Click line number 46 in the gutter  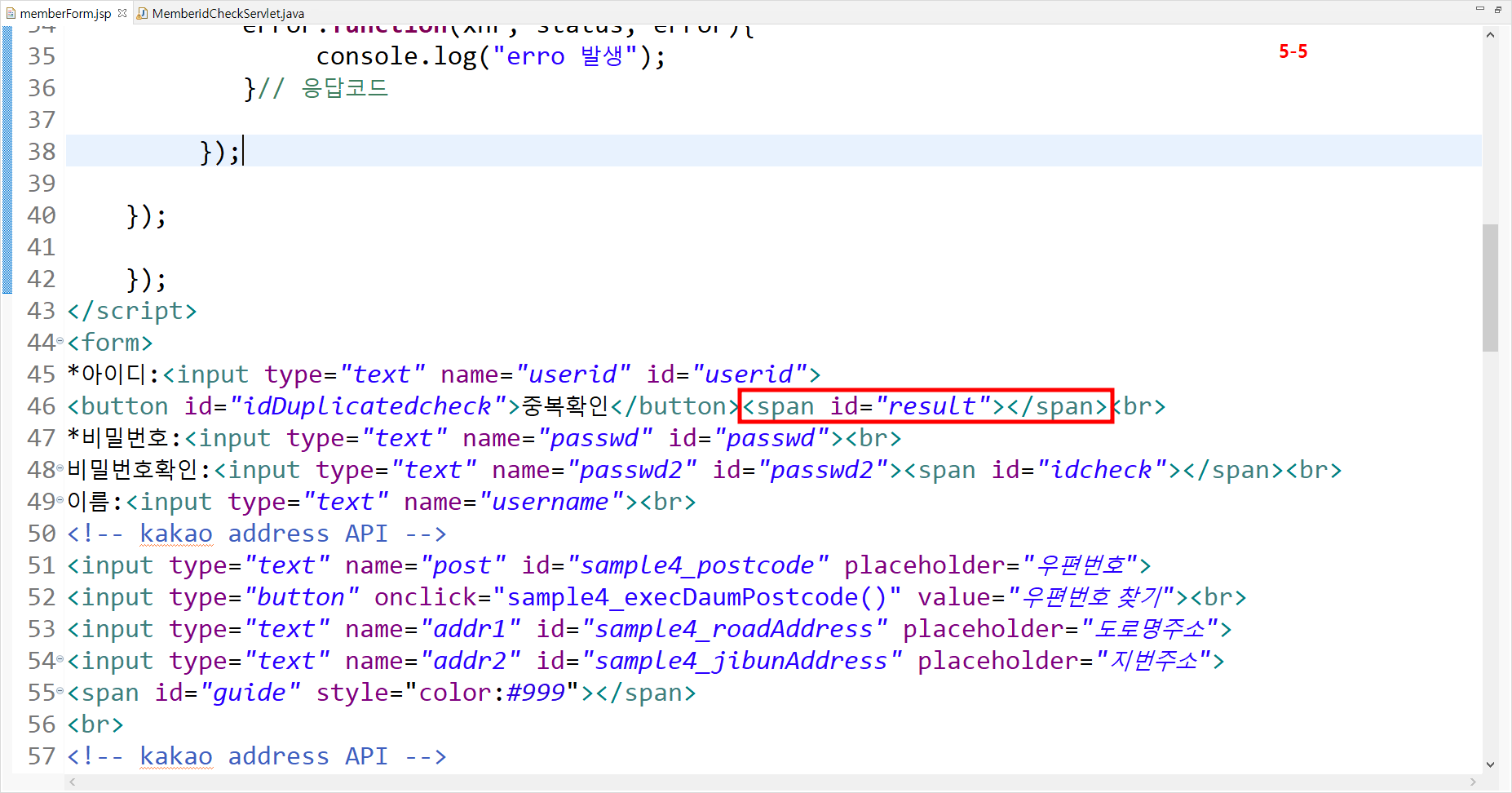(x=42, y=406)
